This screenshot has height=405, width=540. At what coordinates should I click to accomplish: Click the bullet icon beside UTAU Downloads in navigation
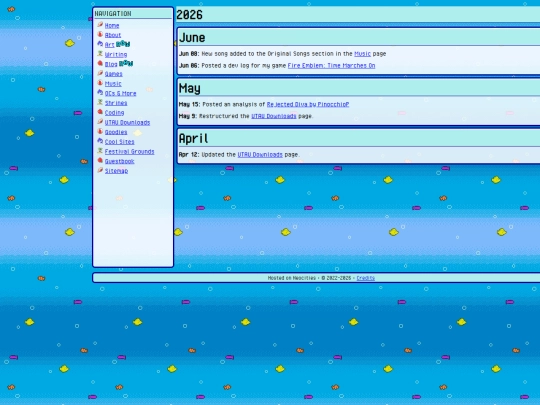click(100, 122)
